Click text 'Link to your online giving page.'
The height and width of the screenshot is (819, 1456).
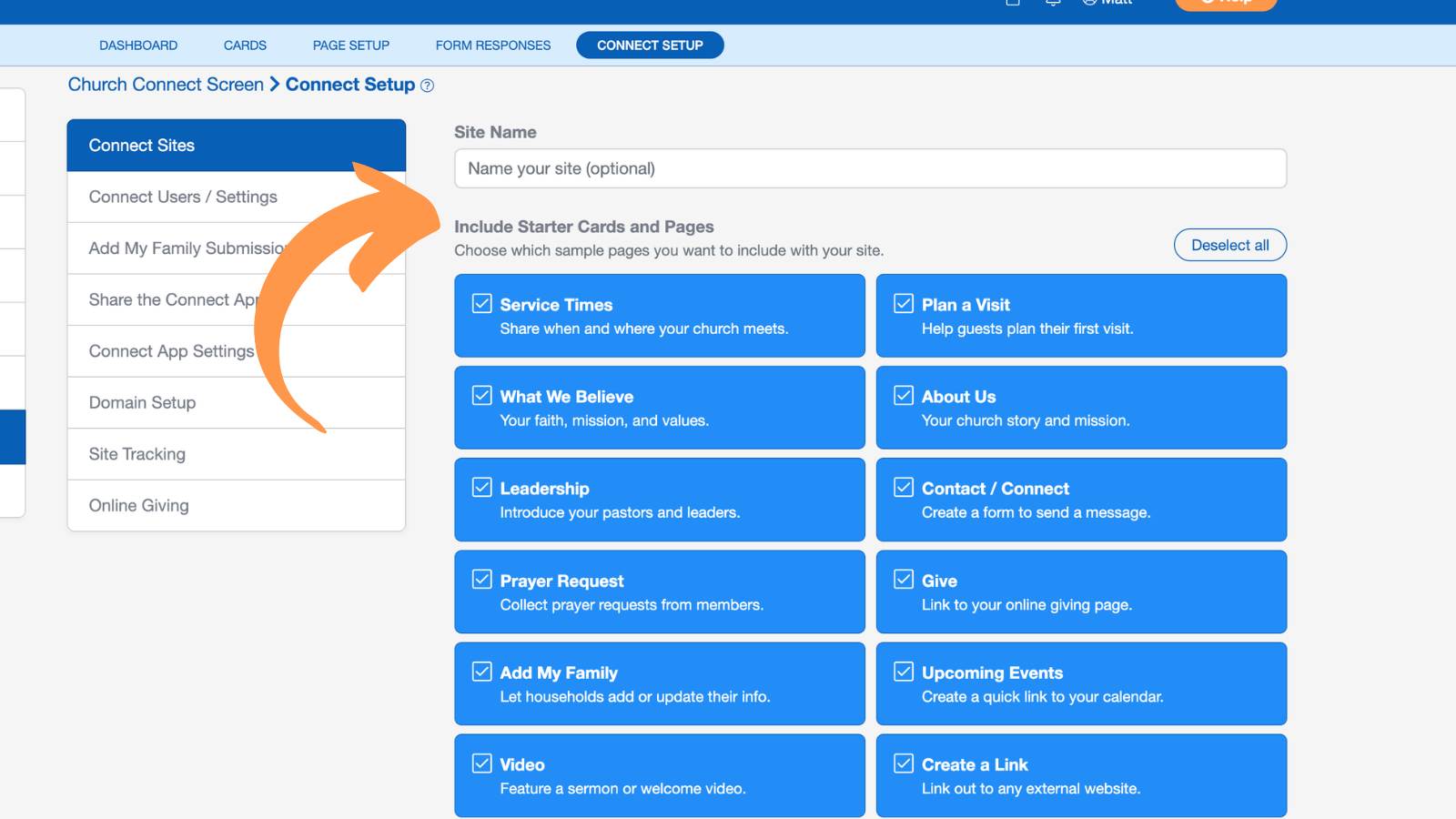(x=1027, y=605)
